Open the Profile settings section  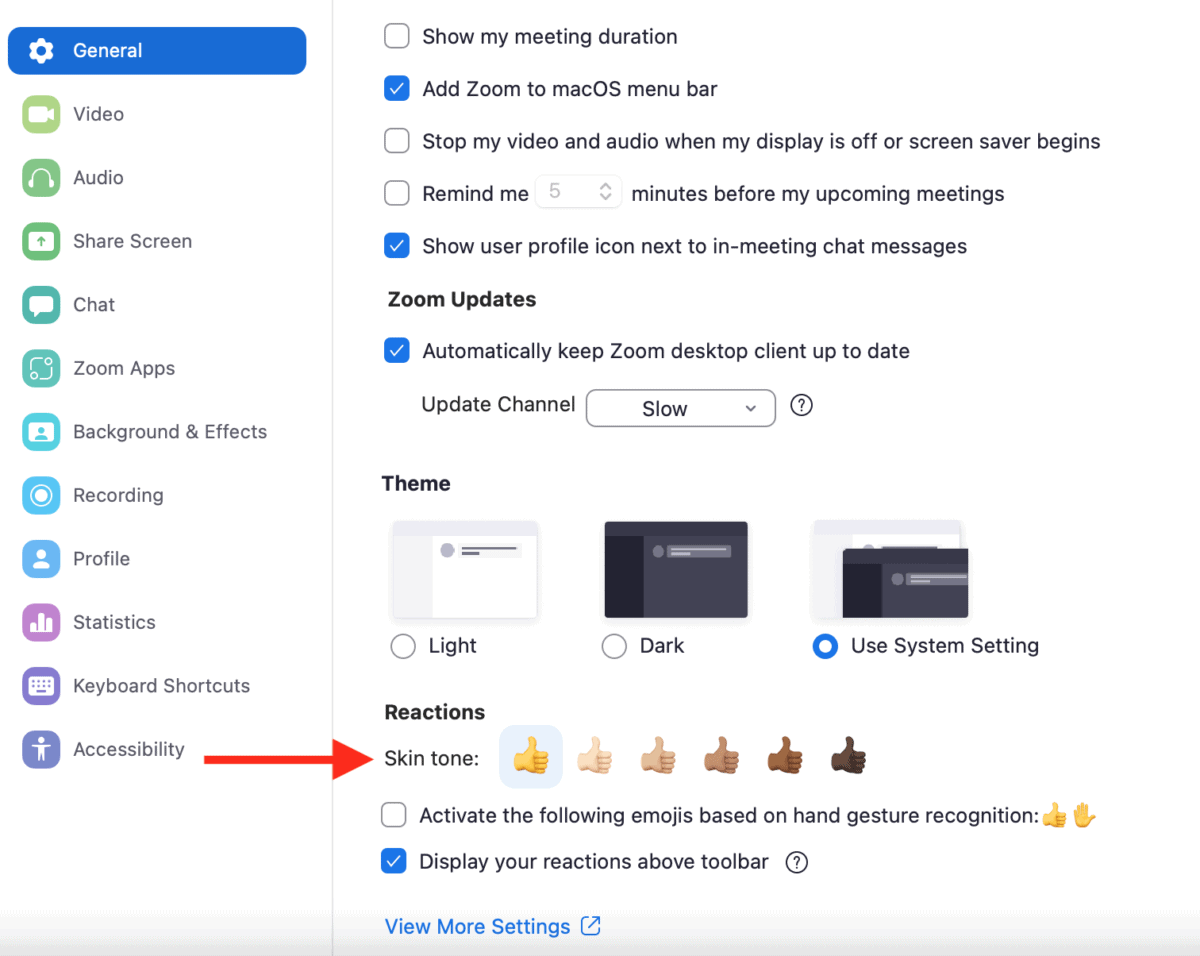point(101,559)
